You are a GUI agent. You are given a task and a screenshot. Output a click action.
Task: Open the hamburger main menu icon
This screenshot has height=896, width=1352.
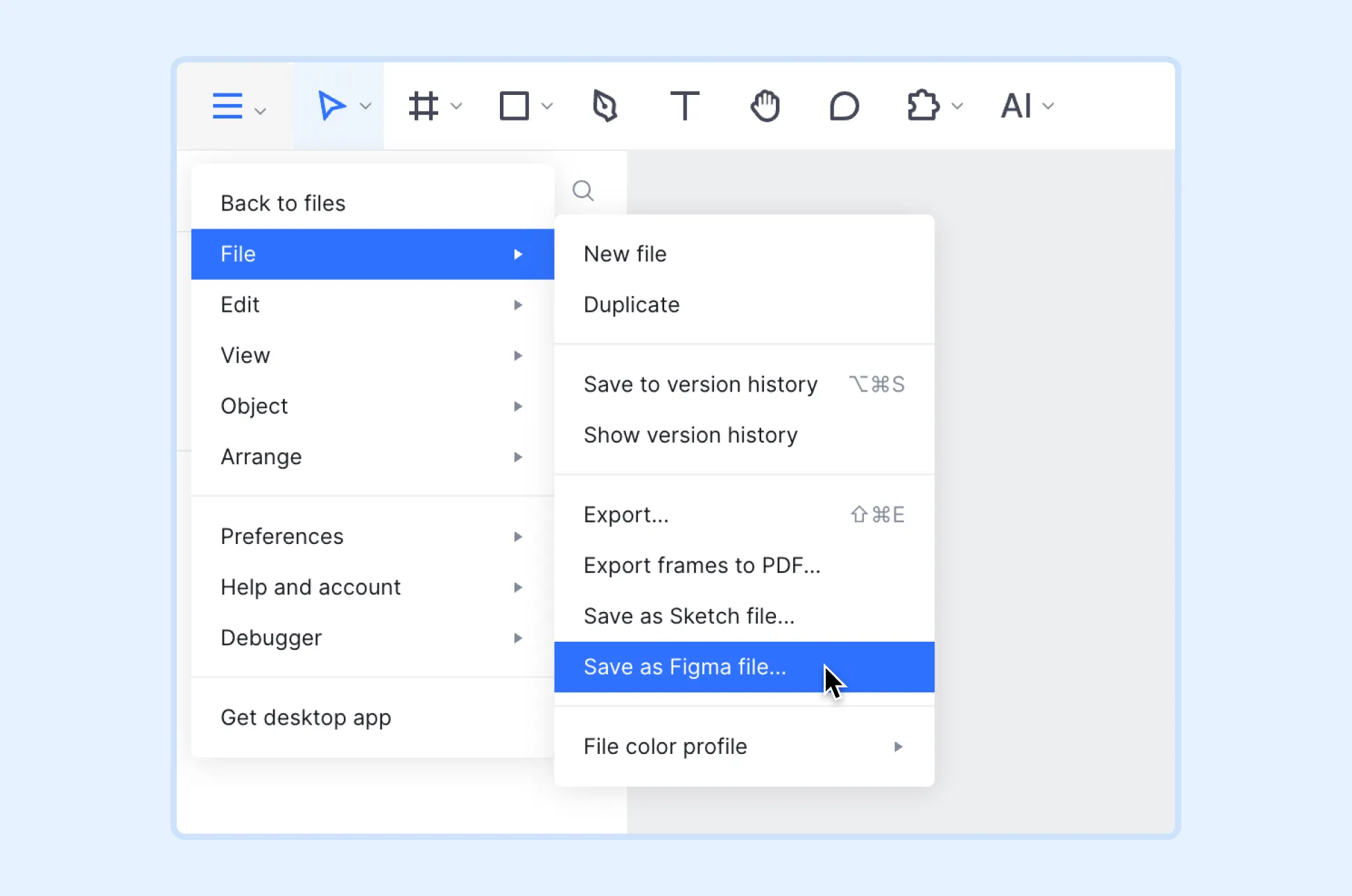click(227, 106)
